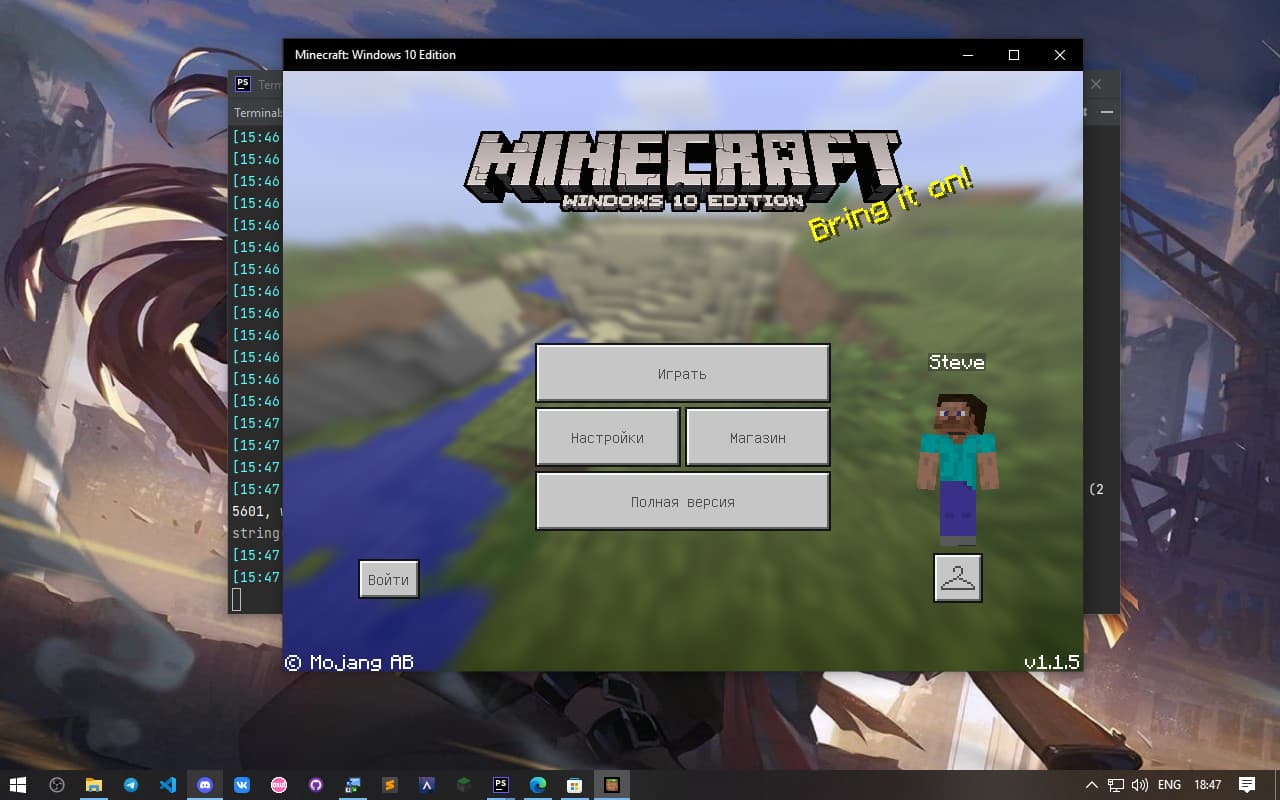This screenshot has height=800, width=1280.
Task: Launch OBS Studio from the taskbar
Action: [57, 785]
